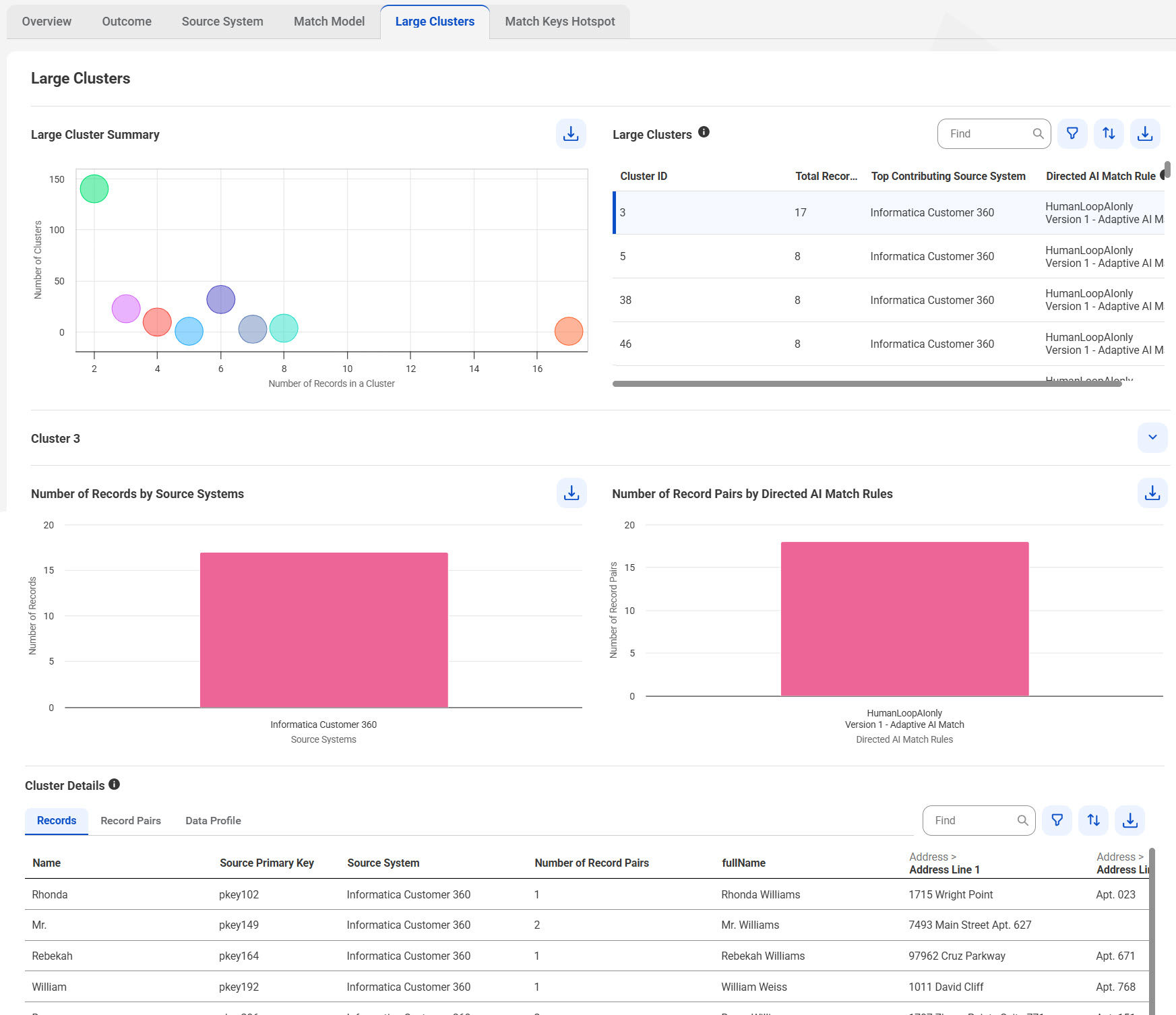
Task: Click the blue bubble at 5 records
Action: click(189, 331)
